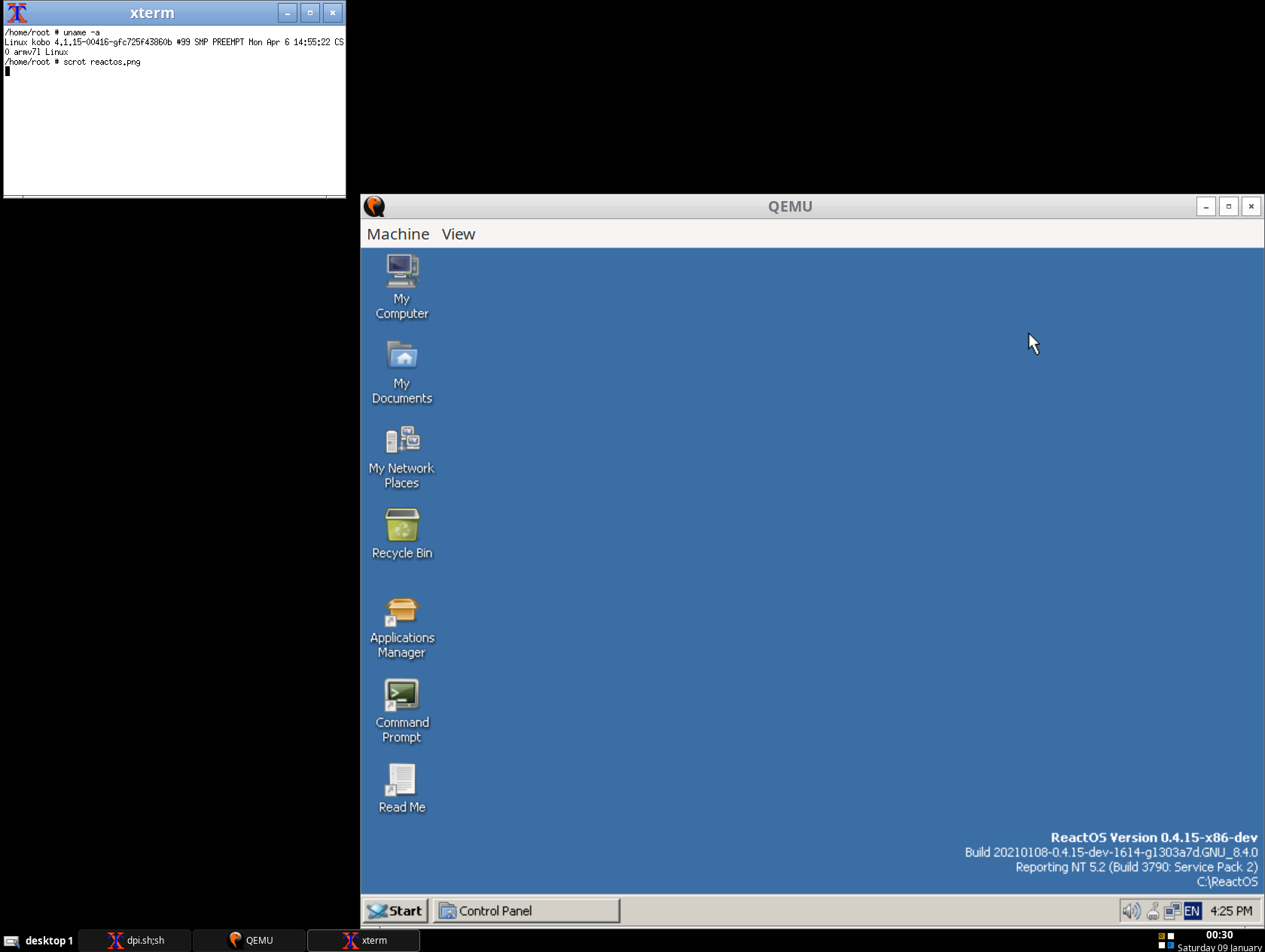Image resolution: width=1265 pixels, height=952 pixels.
Task: Close the xterm window
Action: coord(333,13)
